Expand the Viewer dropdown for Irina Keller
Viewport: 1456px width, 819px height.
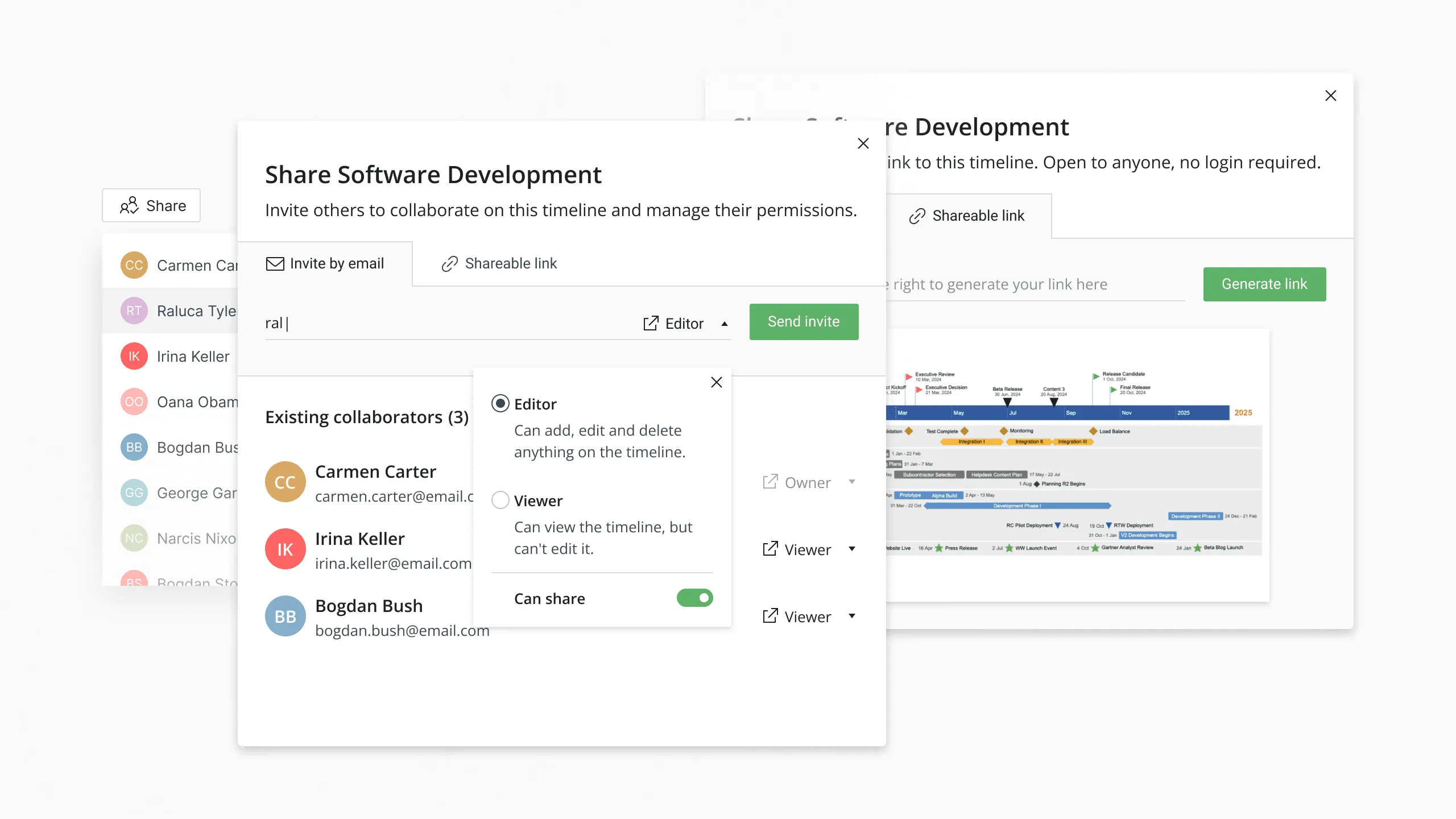852,549
